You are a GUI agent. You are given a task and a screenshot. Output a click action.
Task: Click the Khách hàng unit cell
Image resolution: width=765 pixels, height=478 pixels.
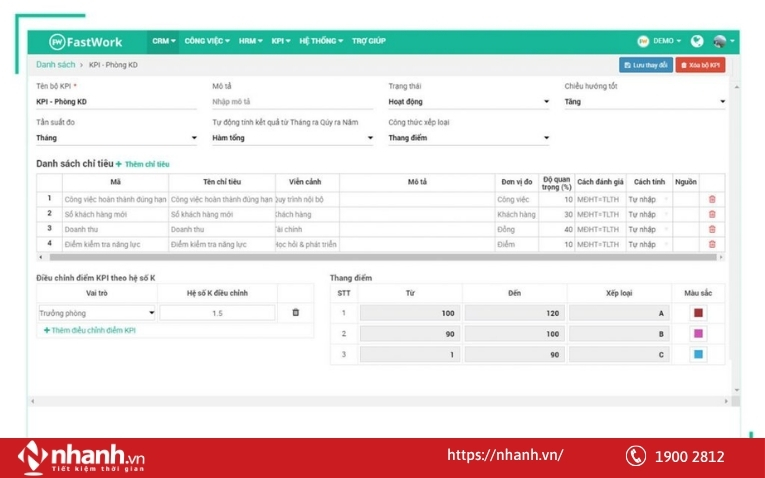[x=517, y=214]
